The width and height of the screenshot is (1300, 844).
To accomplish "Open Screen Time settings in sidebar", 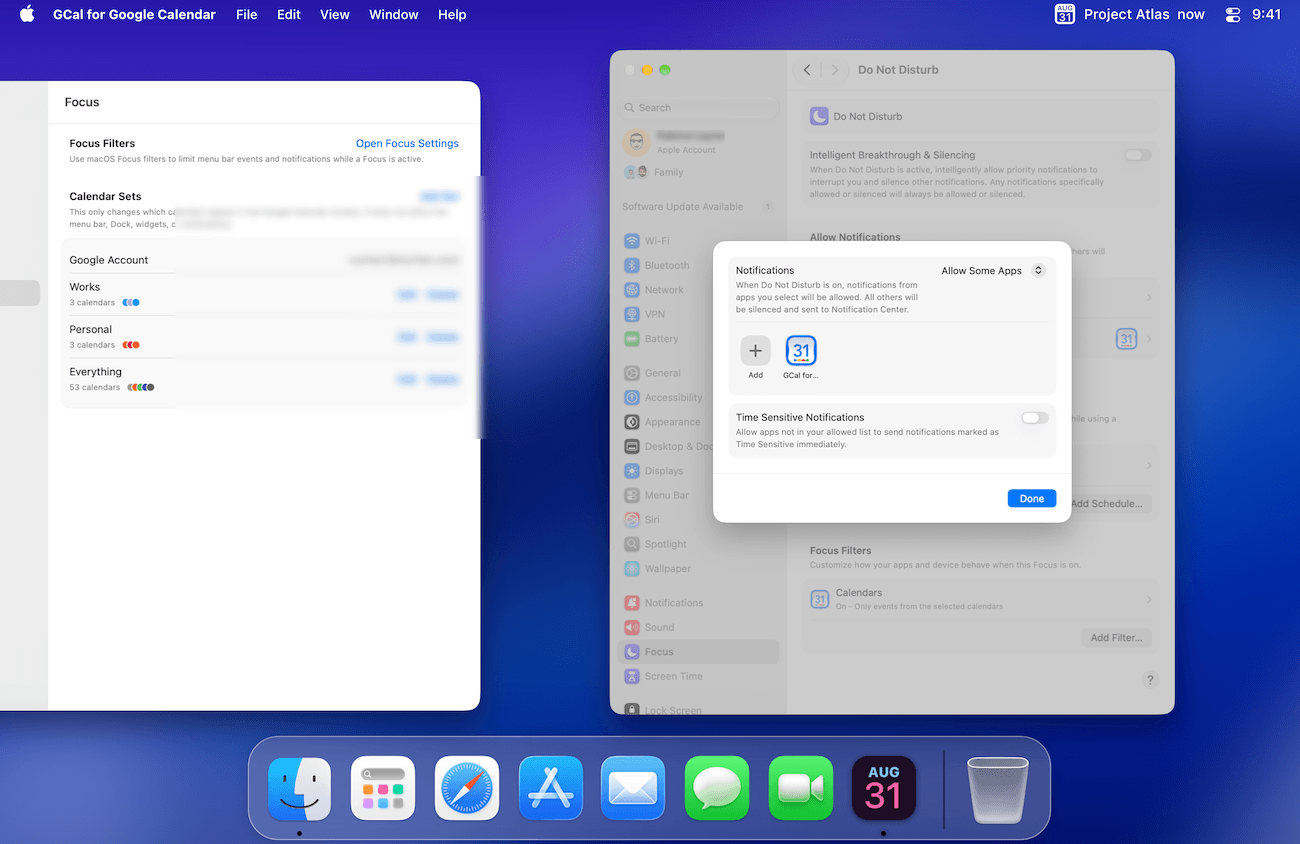I will (x=698, y=676).
